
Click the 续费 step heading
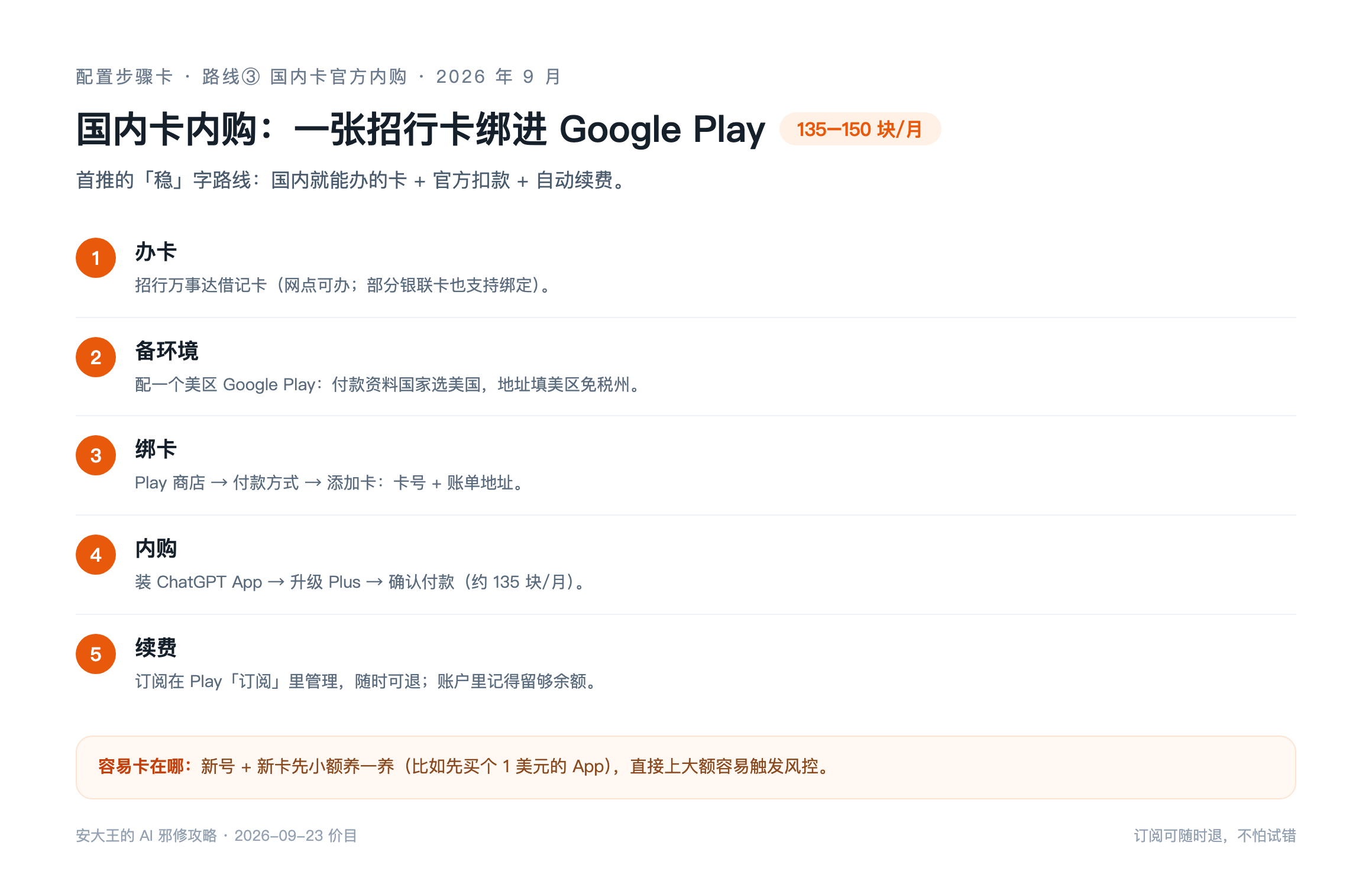coord(156,648)
